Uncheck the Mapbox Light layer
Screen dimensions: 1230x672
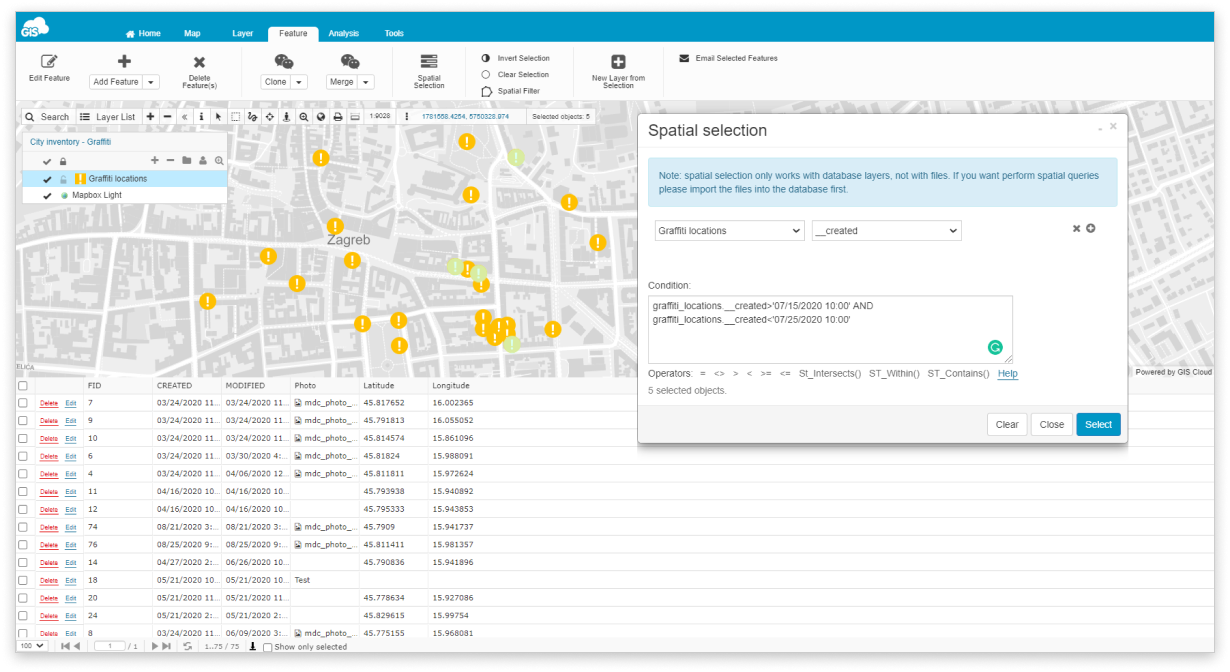[x=46, y=196]
